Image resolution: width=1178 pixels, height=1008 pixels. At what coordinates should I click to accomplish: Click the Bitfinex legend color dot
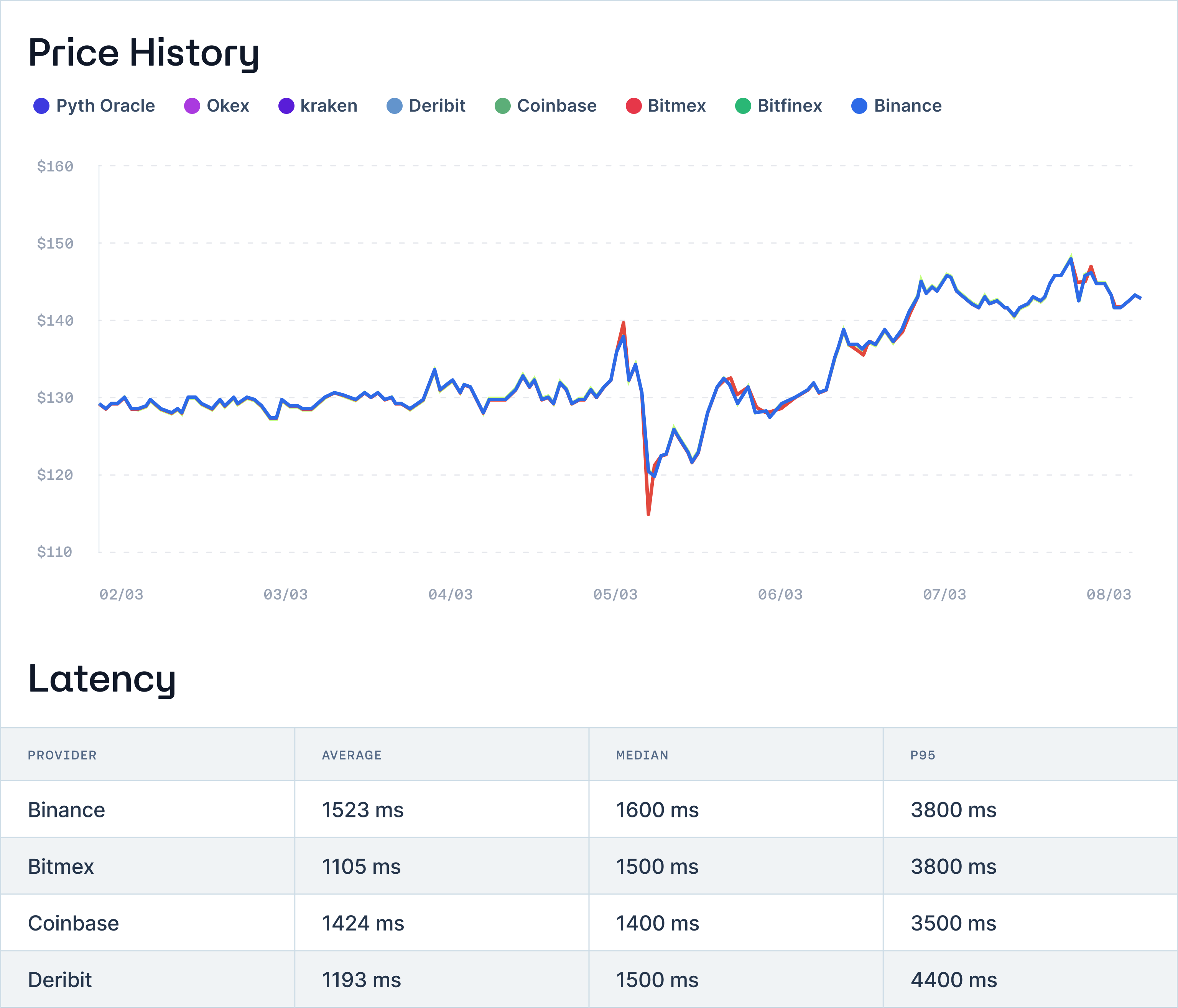click(x=742, y=106)
